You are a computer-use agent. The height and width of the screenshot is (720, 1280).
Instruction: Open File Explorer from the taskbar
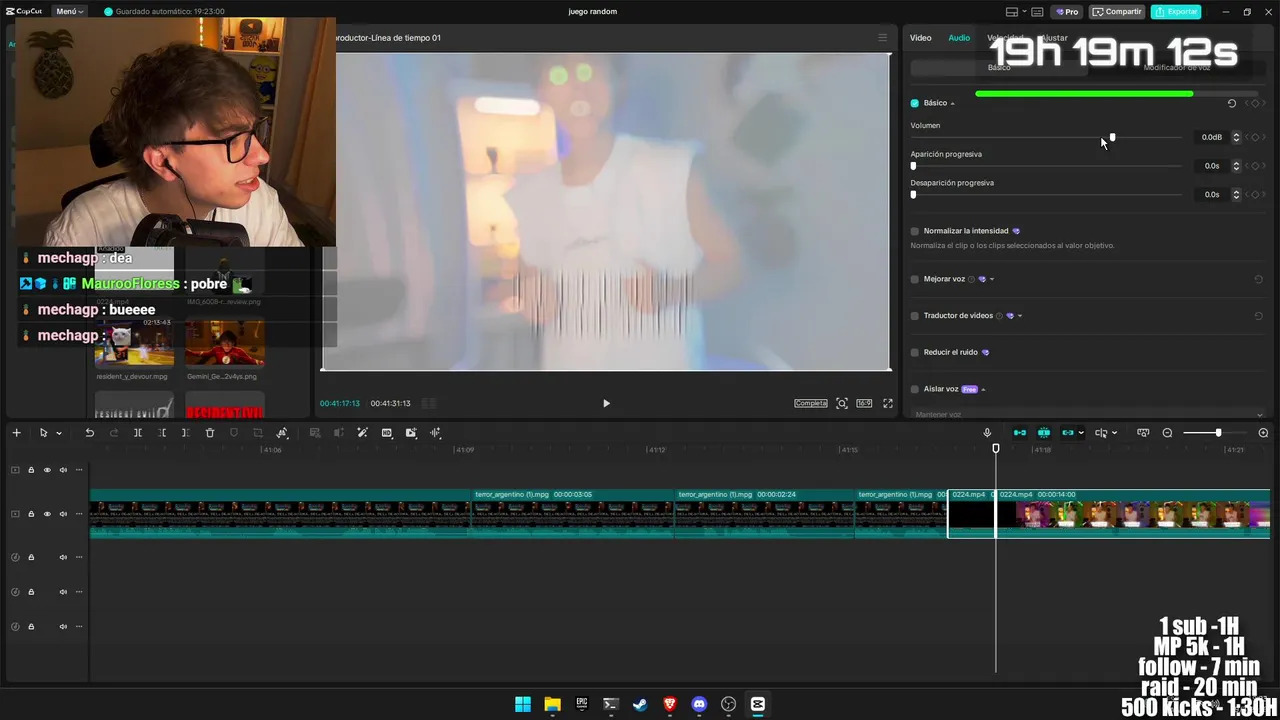tap(552, 704)
